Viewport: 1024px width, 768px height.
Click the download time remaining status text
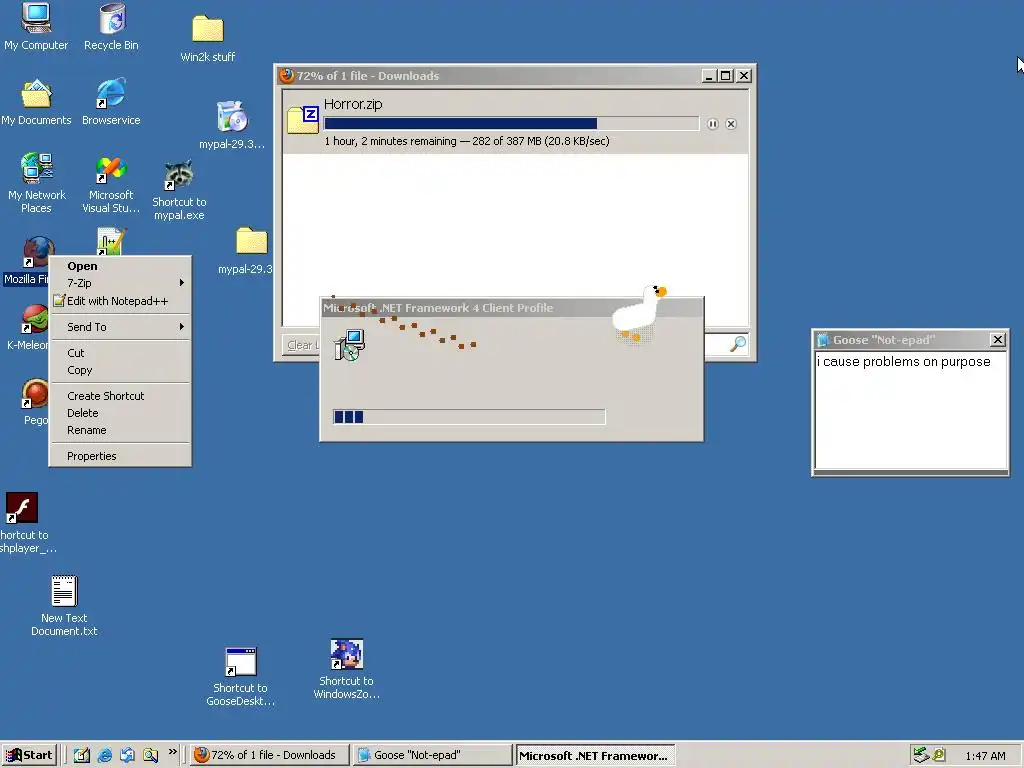(466, 141)
